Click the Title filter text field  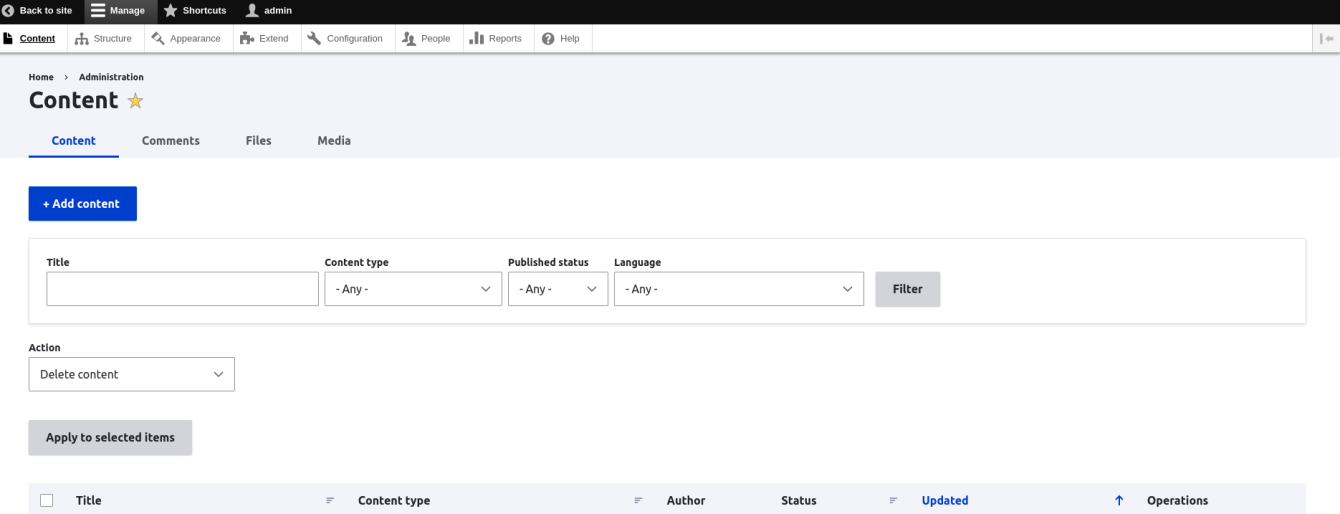pyautogui.click(x=182, y=289)
